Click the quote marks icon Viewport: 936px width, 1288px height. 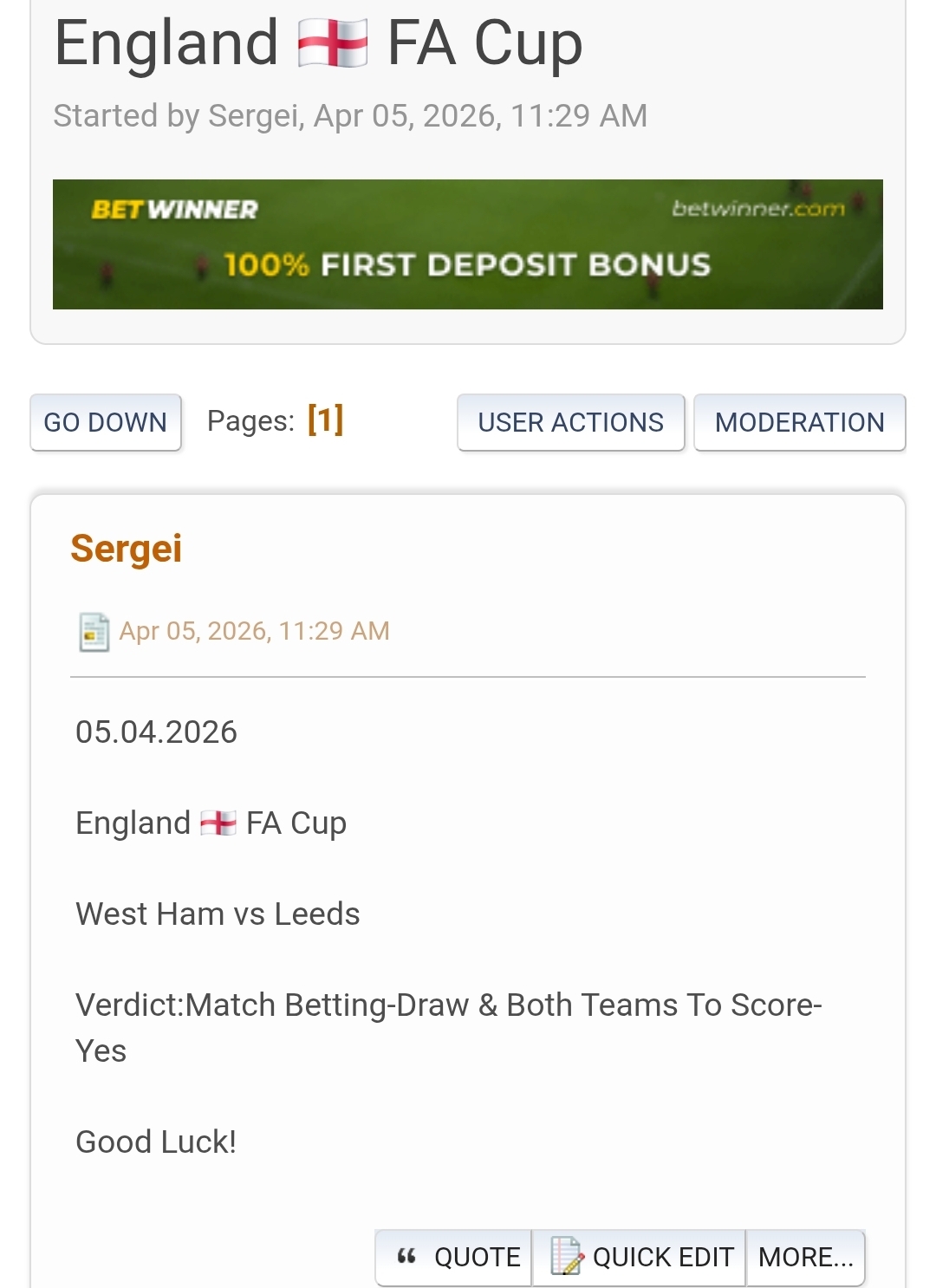coord(406,1256)
